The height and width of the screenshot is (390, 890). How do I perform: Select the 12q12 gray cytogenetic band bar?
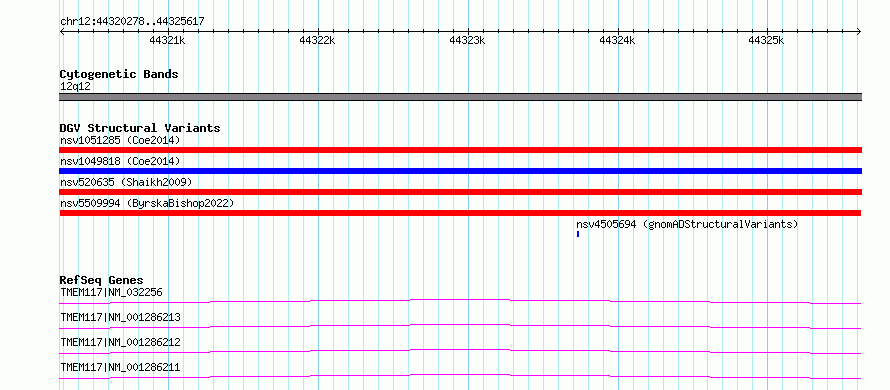(460, 97)
